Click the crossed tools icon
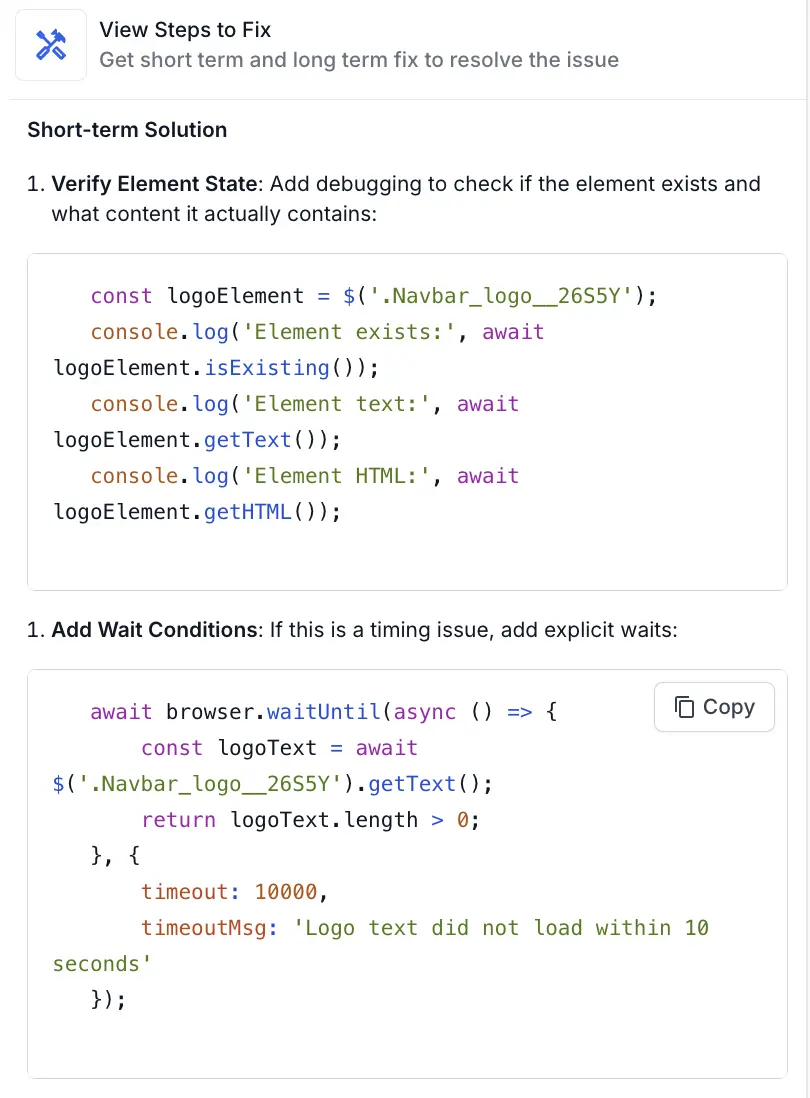 coord(50,45)
